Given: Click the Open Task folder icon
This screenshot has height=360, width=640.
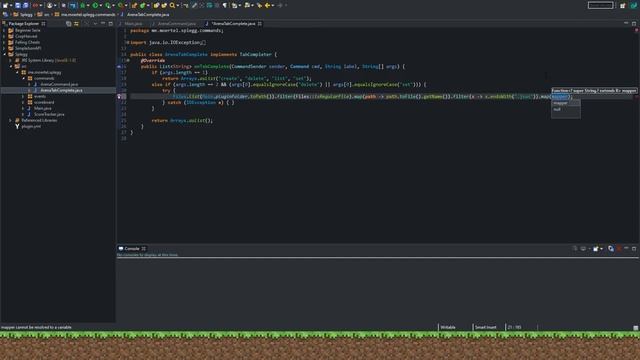Looking at the screenshot, I should 164,5.
